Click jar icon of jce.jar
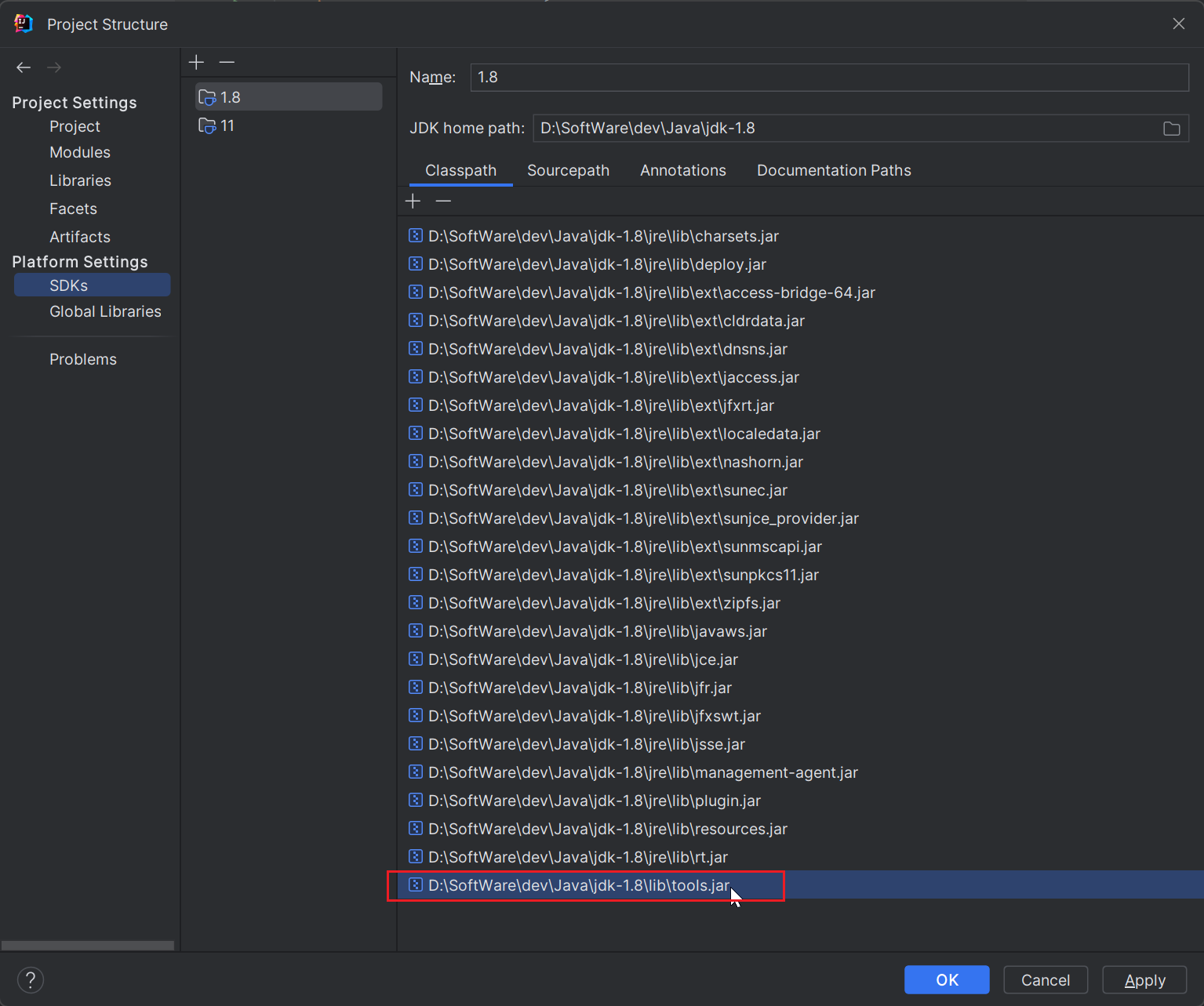 [416, 659]
